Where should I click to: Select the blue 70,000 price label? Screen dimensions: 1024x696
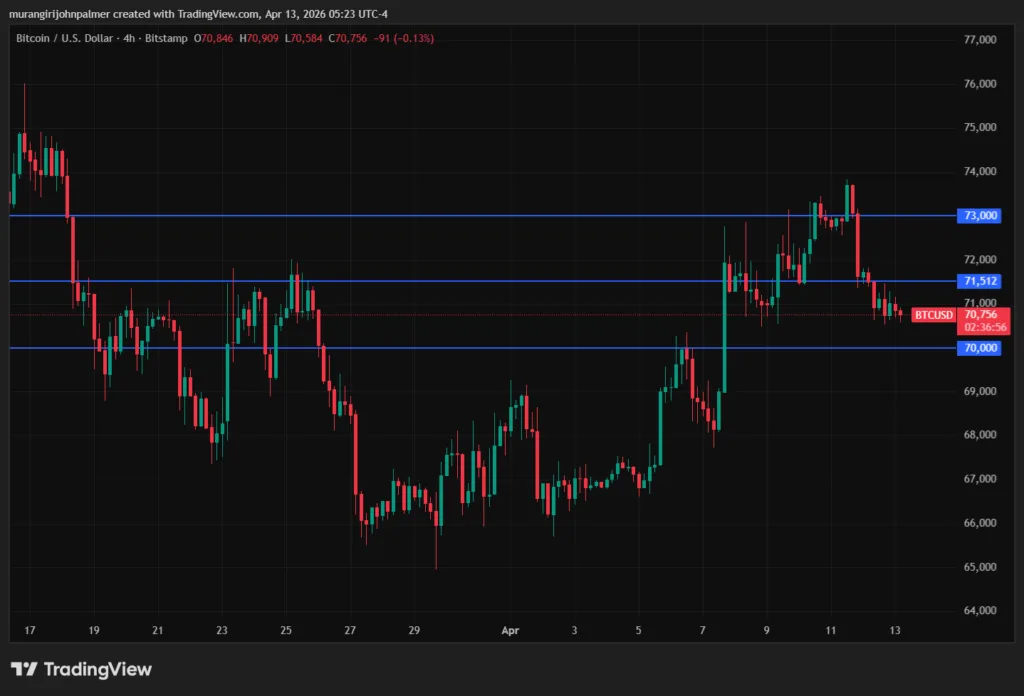point(981,348)
